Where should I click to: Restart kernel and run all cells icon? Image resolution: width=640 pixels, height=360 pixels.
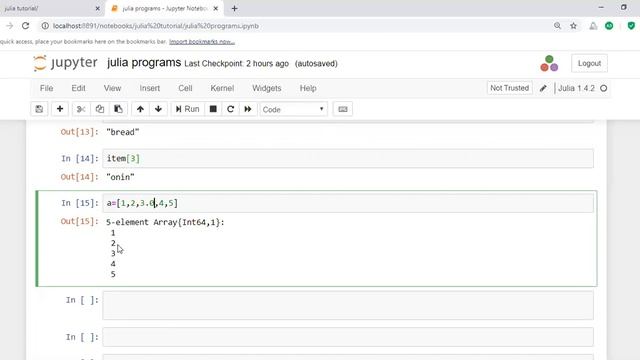tap(248, 109)
